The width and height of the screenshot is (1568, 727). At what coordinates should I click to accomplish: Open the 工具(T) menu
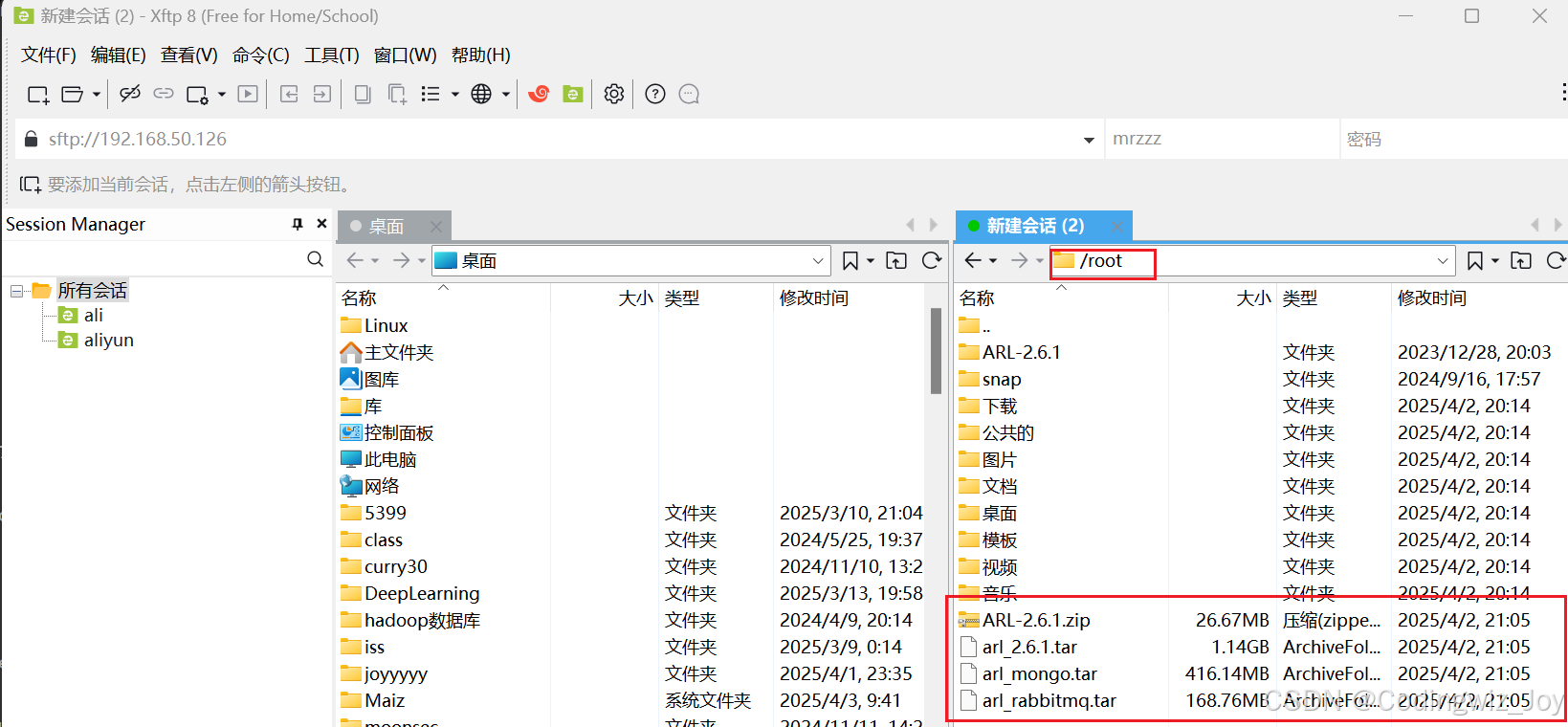332,55
